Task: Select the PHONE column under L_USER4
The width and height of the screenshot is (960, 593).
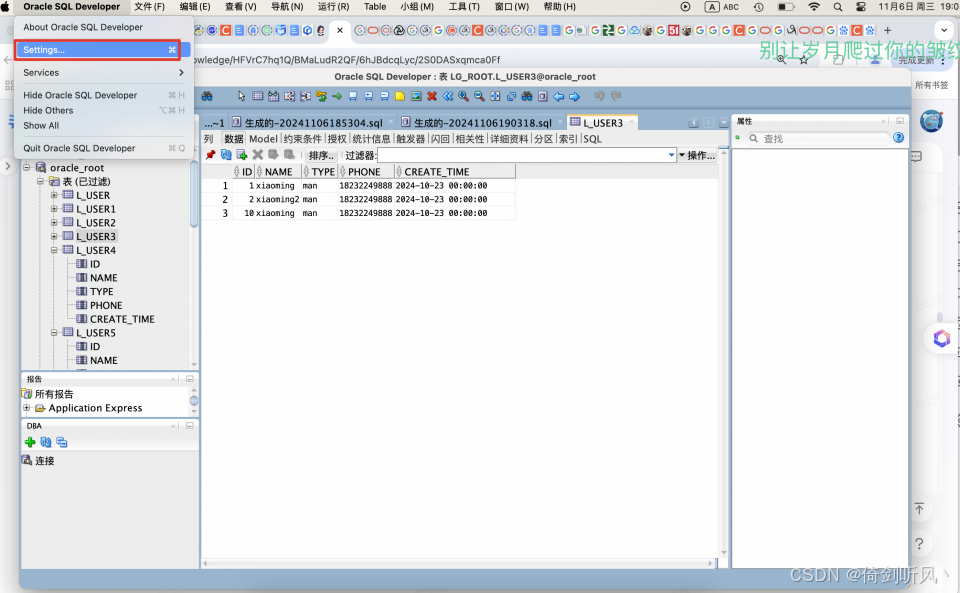Action: pos(106,305)
